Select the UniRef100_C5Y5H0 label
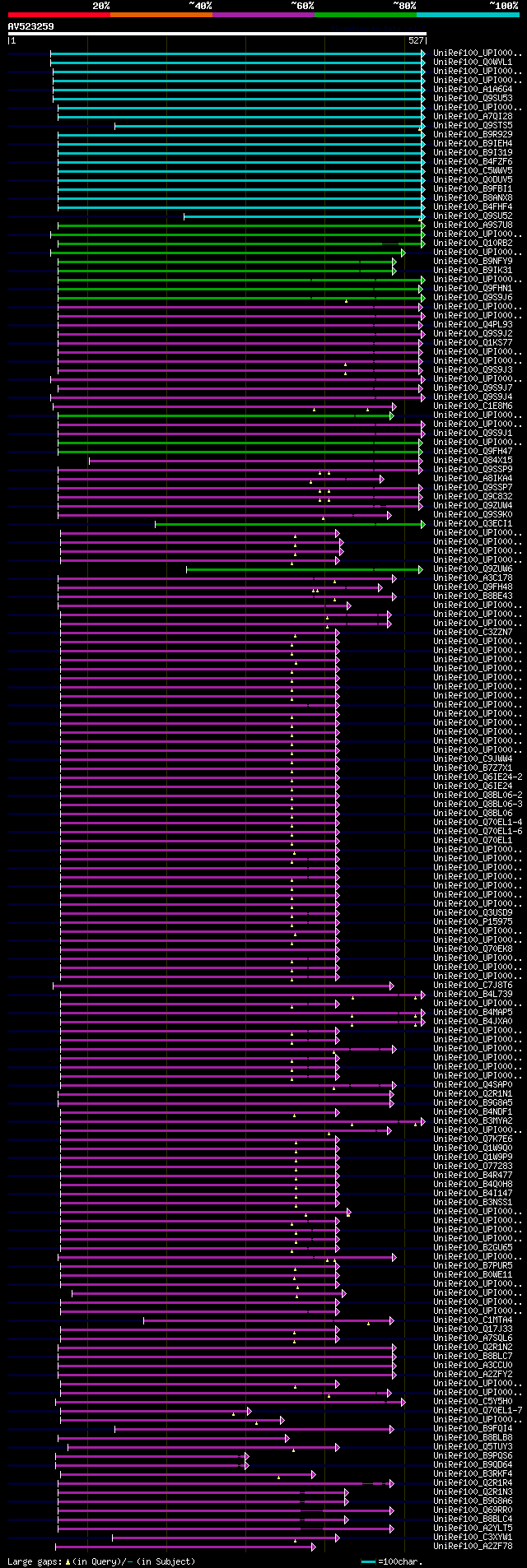This screenshot has width=527, height=1568. [x=473, y=1401]
